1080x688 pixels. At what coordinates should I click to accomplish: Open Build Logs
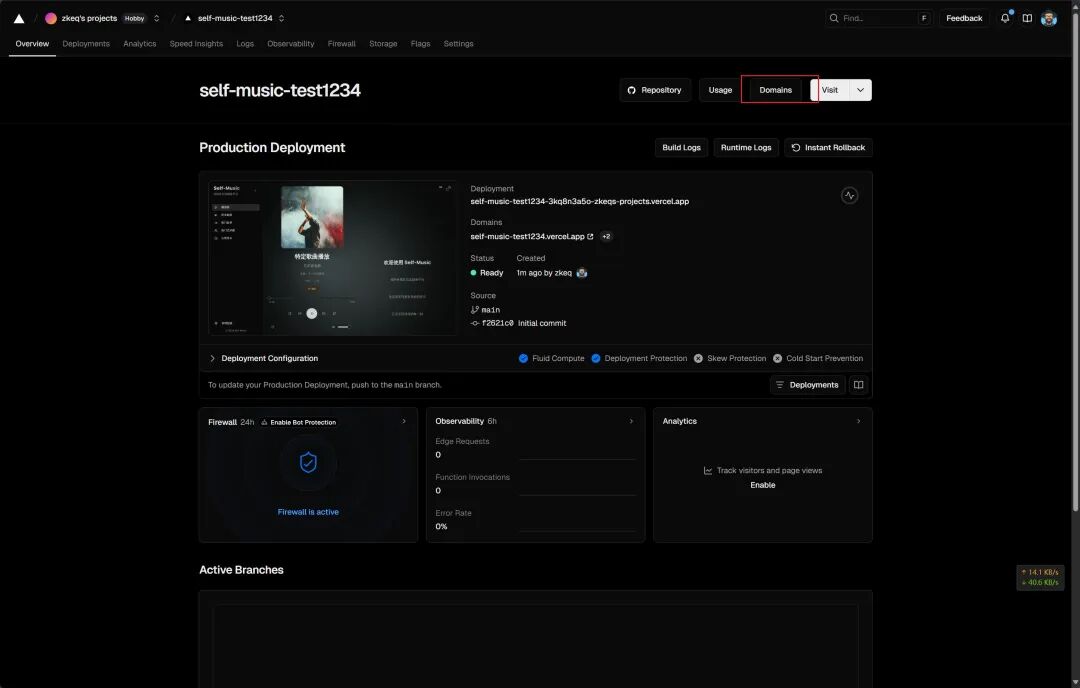(681, 147)
